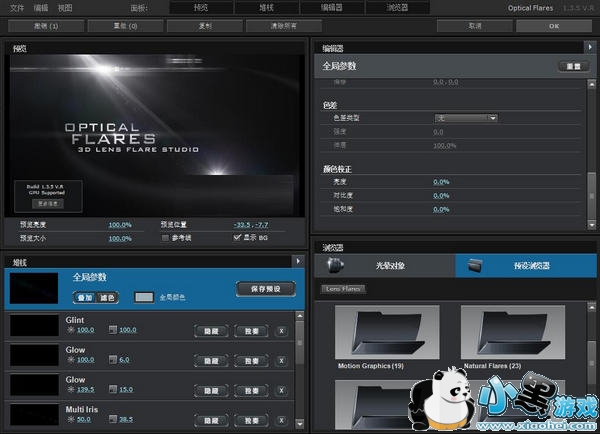Hide the Glow element with brightness 139.5

pyautogui.click(x=211, y=391)
